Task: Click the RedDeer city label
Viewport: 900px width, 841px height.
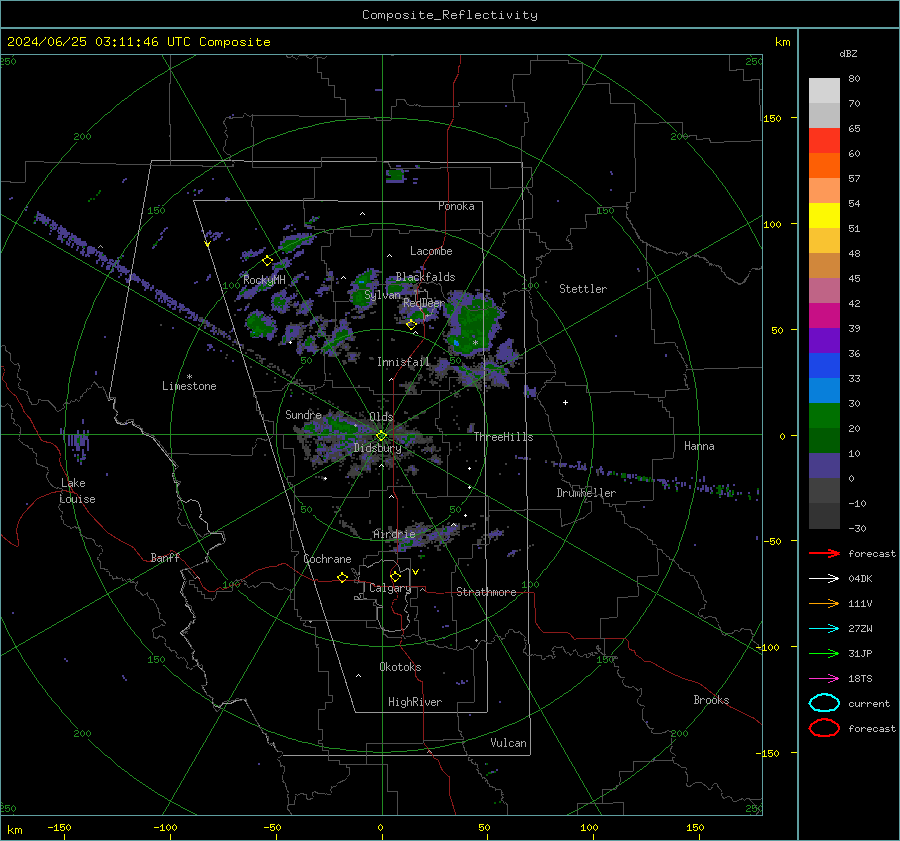Action: [x=424, y=303]
